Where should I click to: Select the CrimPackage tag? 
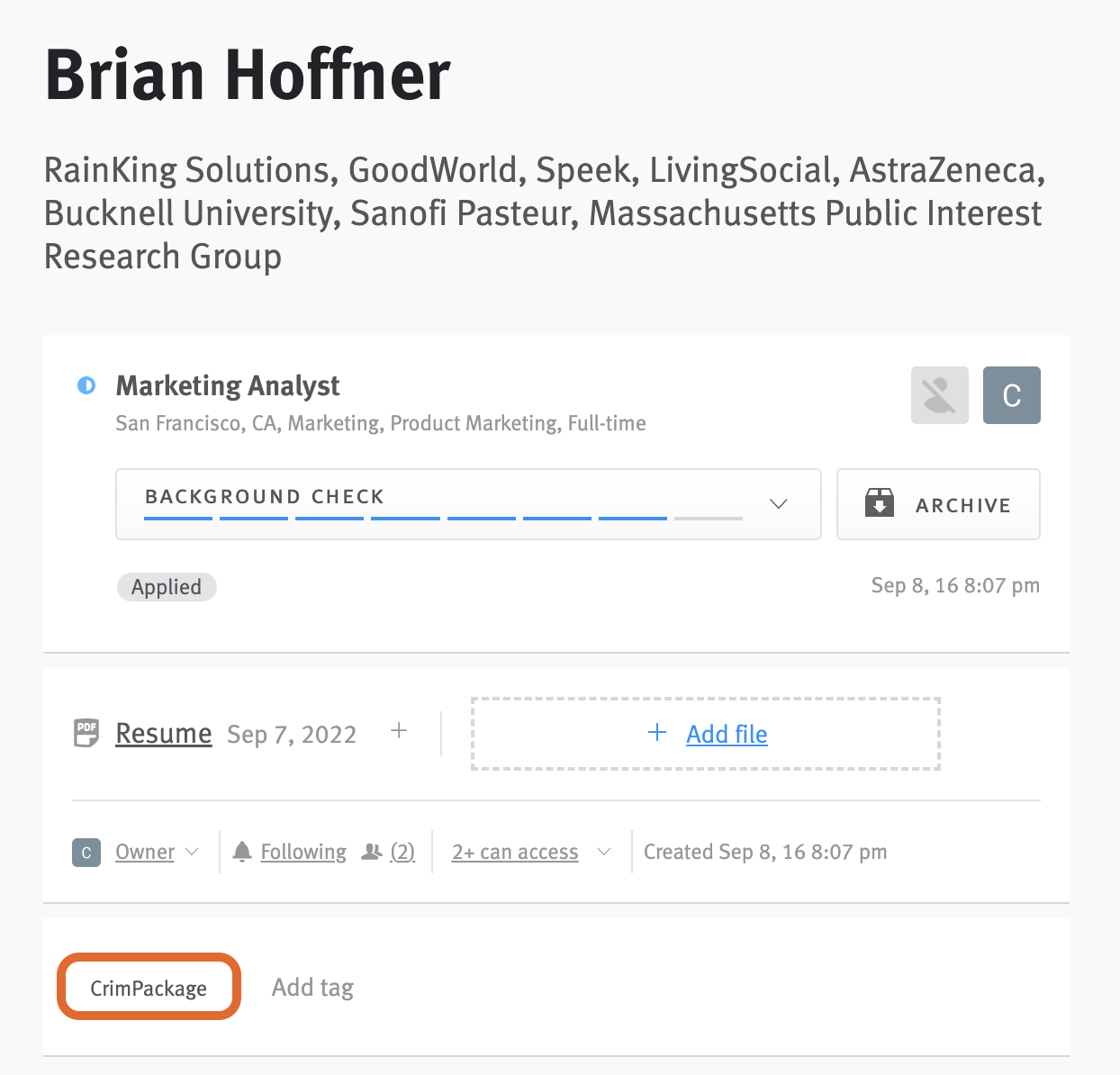click(149, 988)
